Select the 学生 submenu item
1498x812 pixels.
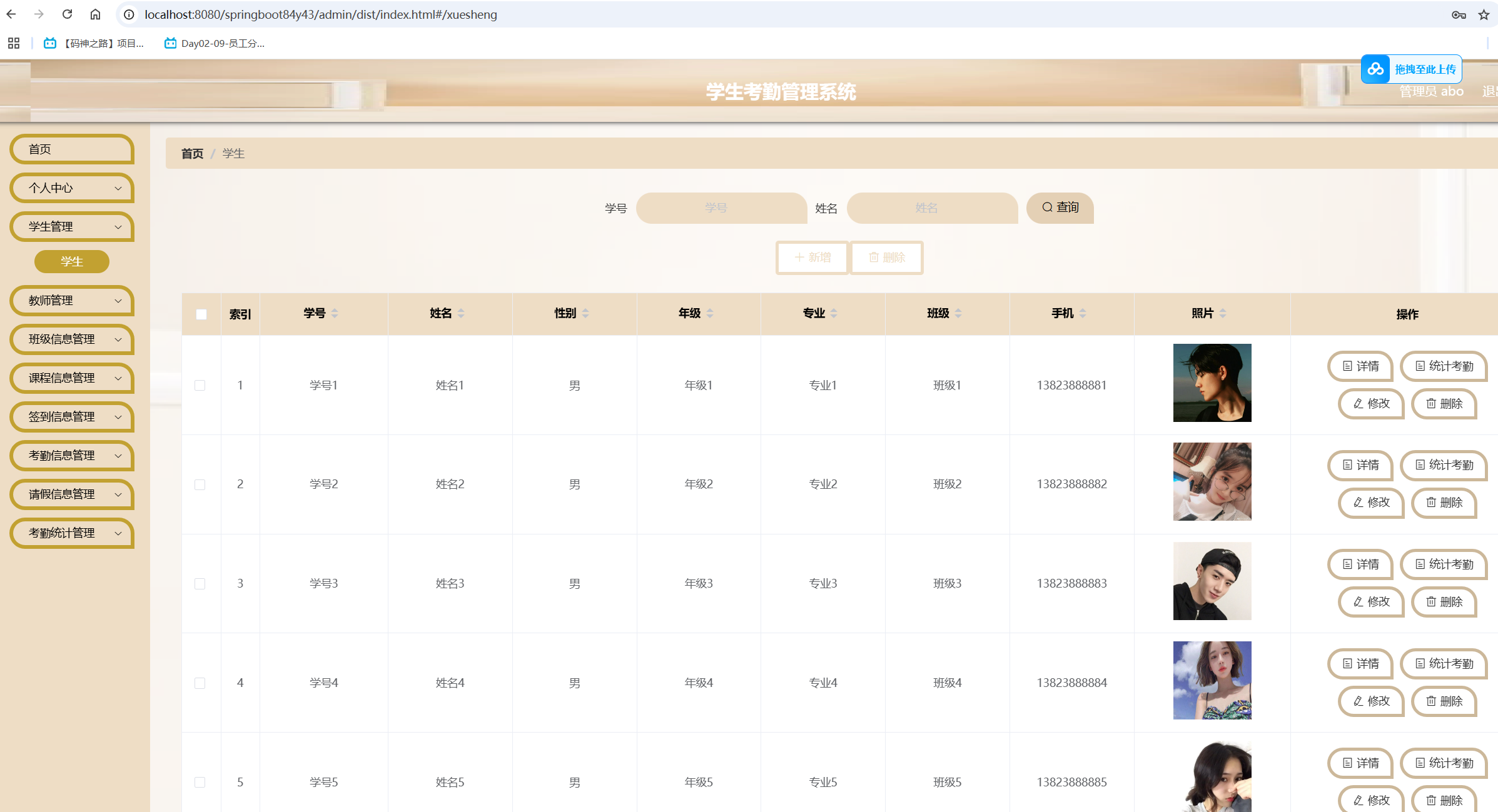[72, 262]
